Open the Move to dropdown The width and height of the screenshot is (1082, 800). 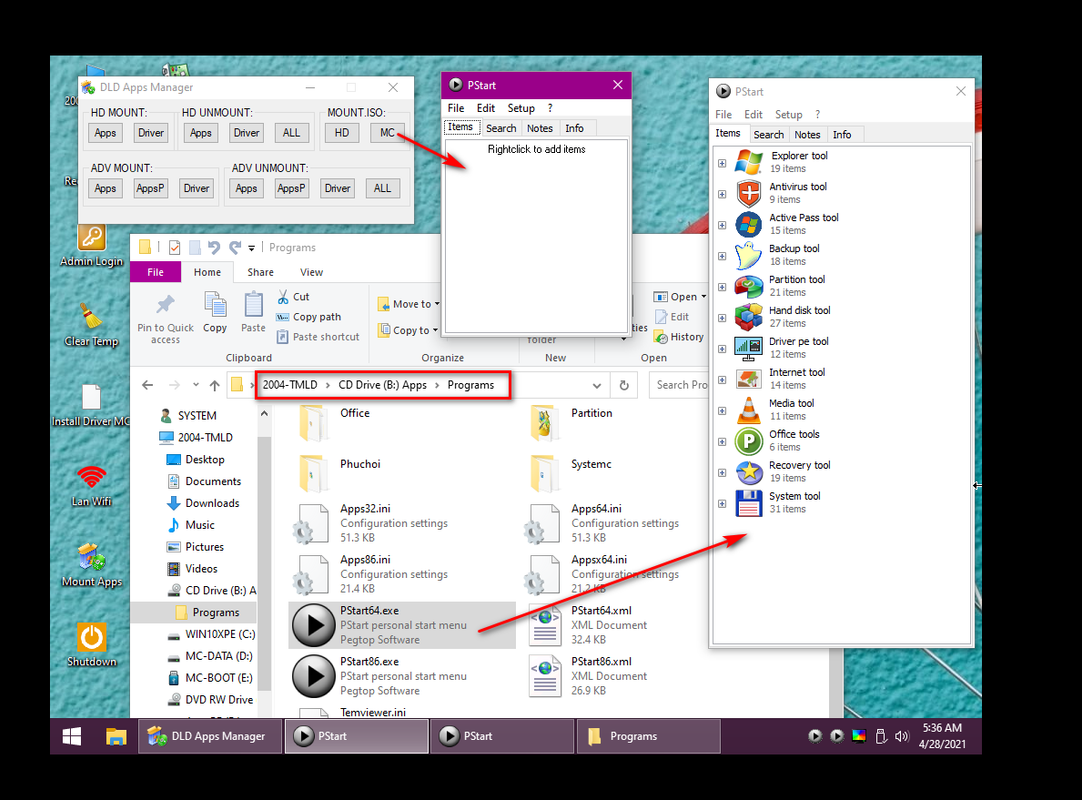point(409,304)
